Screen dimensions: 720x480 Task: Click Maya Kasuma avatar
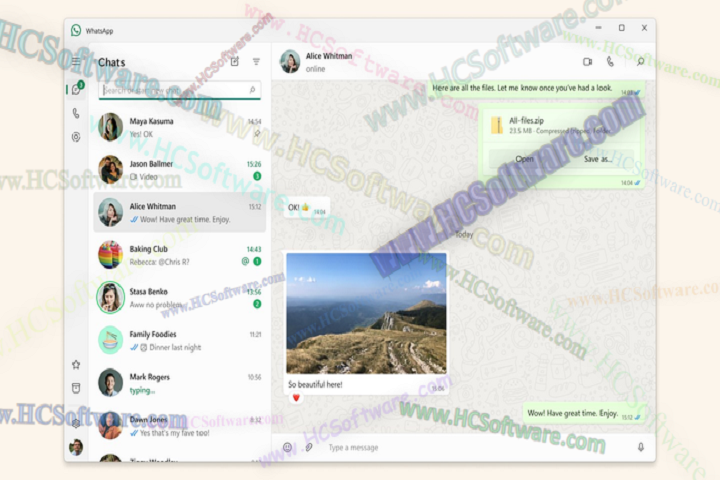click(x=110, y=127)
